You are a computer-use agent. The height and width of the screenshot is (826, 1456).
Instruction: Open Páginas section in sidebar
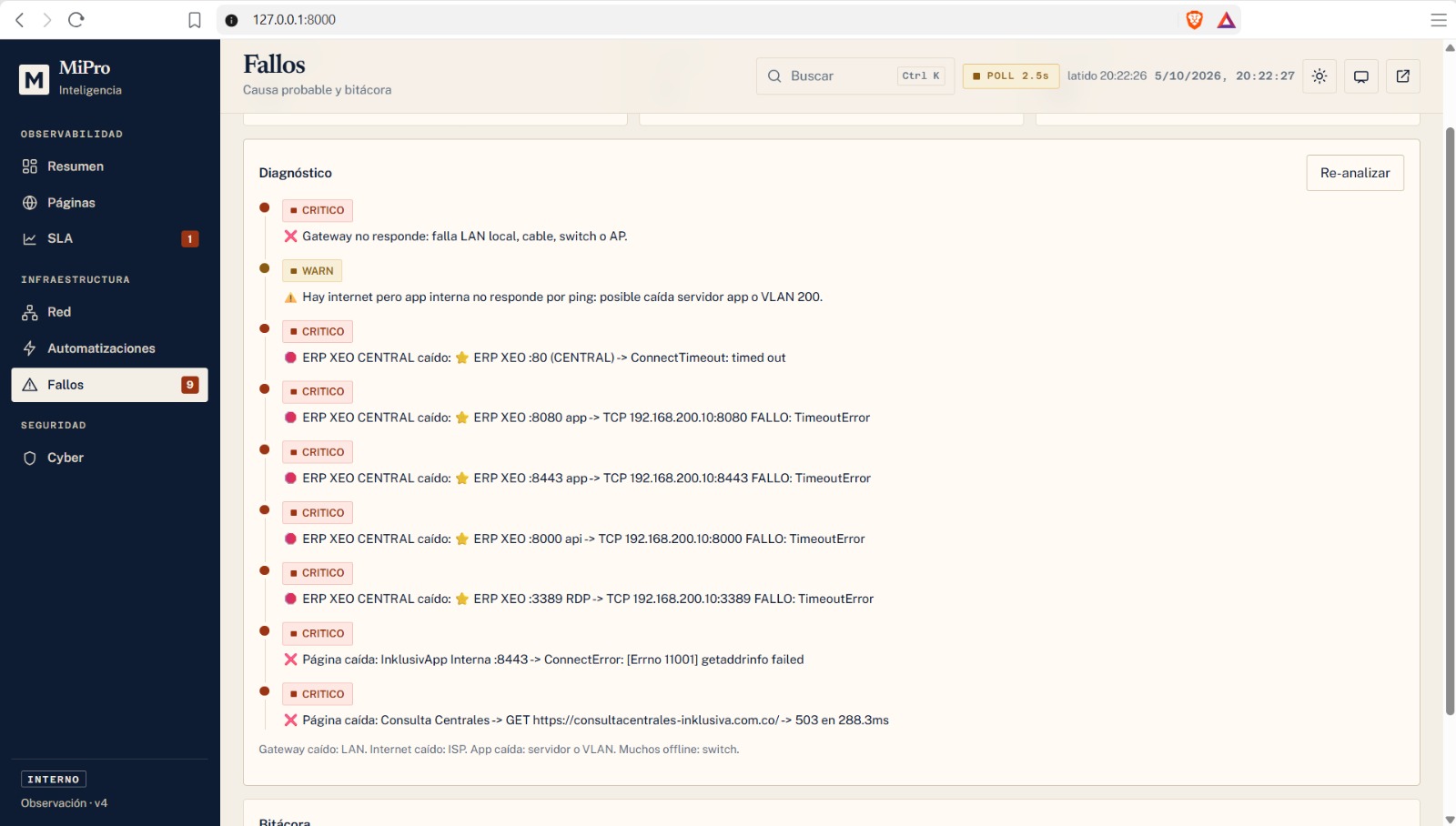tap(109, 203)
